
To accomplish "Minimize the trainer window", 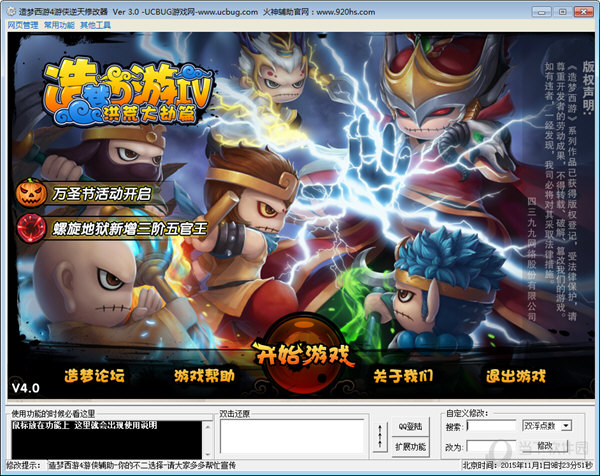I will pos(542,12).
